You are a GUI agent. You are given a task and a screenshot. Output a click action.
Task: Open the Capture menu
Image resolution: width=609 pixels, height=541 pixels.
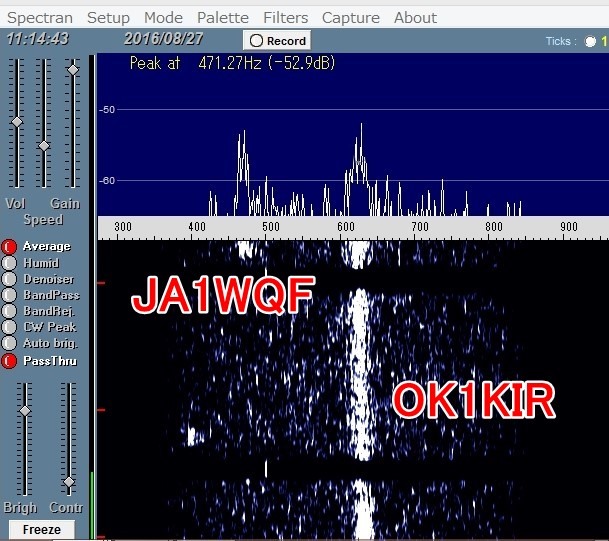351,18
